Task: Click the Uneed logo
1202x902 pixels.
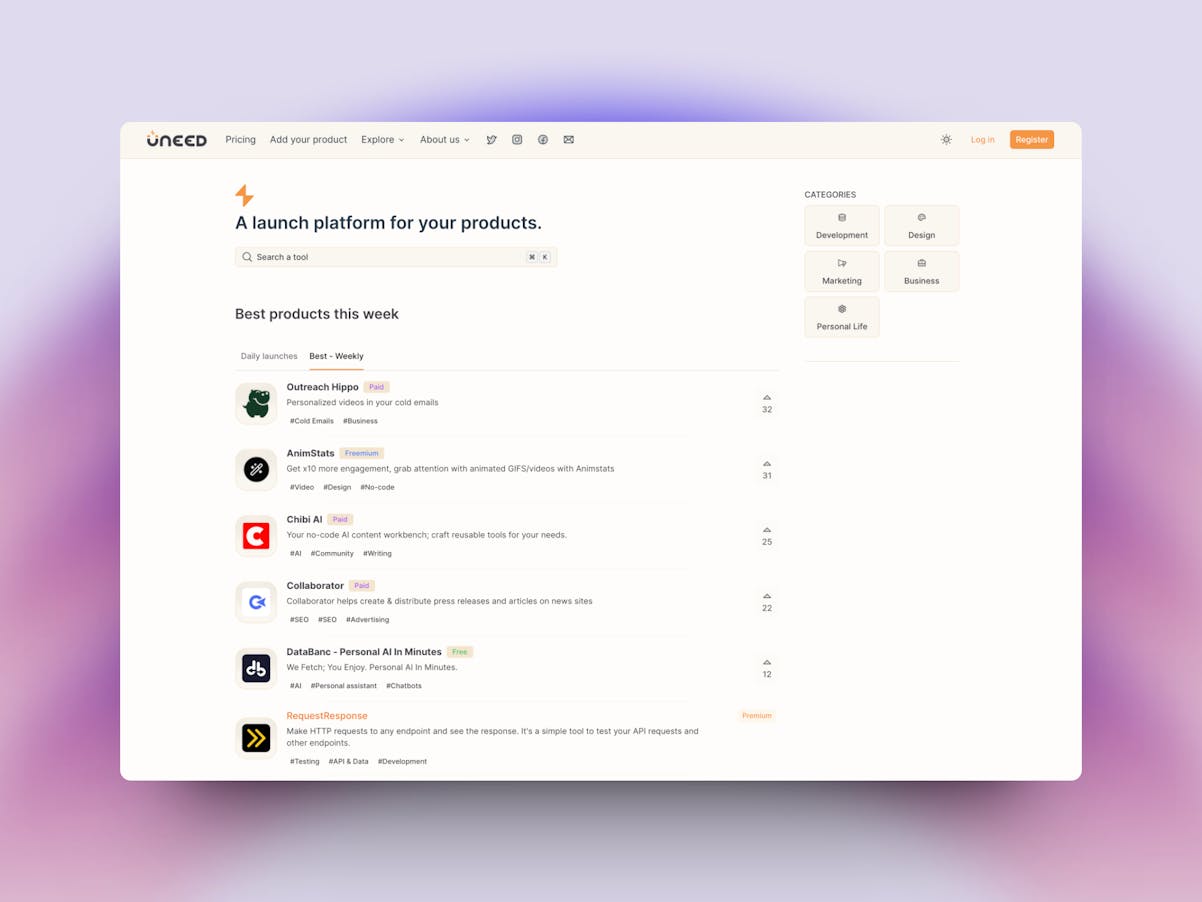Action: [176, 139]
